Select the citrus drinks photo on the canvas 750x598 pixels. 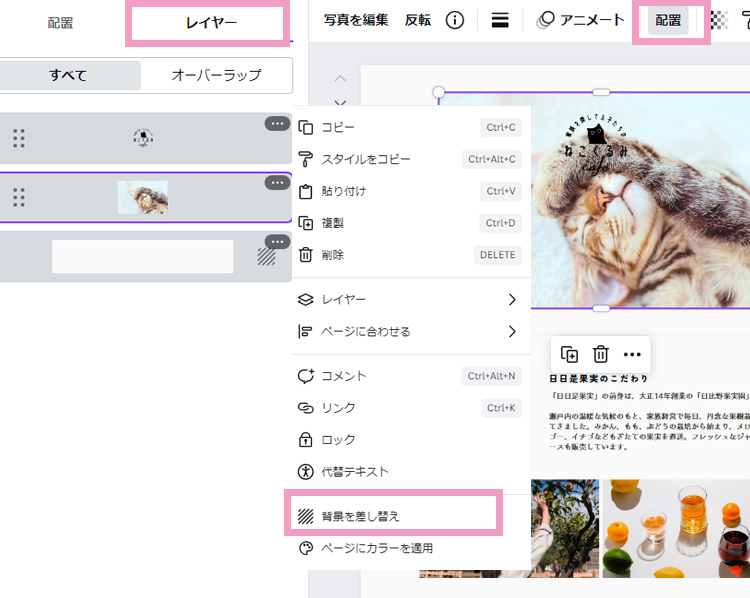coord(676,528)
